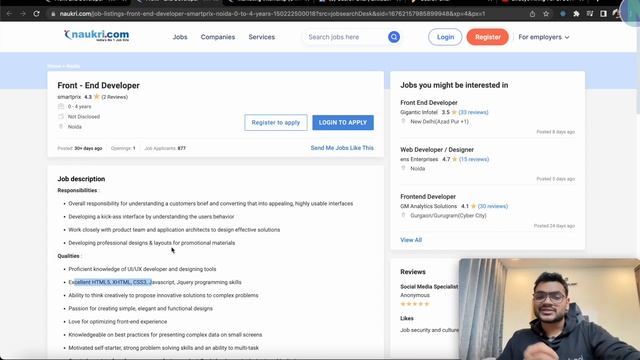640x360 pixels.
Task: Click the presenter webcam video overlay
Action: (x=549, y=309)
